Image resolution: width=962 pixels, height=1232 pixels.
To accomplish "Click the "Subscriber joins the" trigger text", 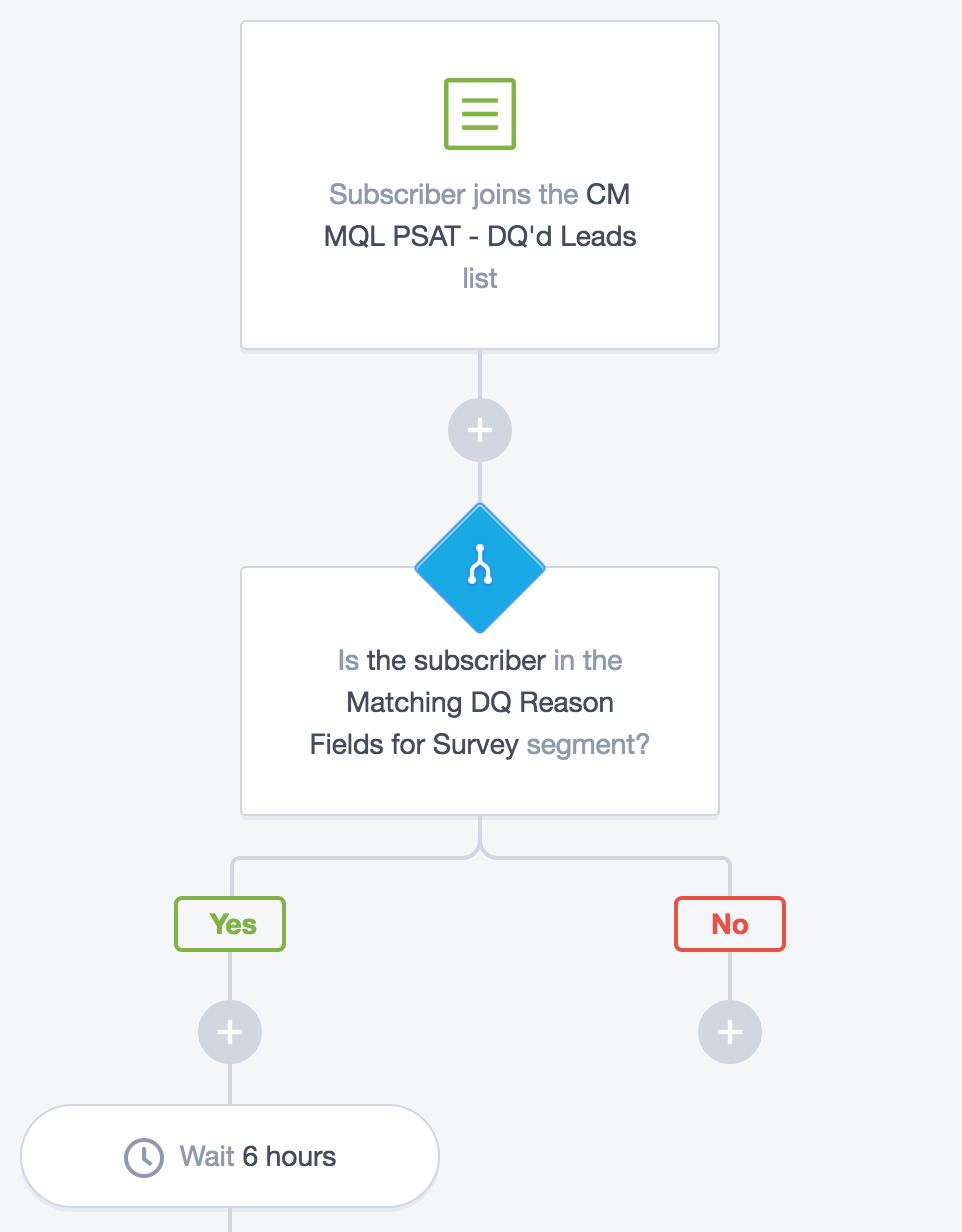I will [453, 194].
